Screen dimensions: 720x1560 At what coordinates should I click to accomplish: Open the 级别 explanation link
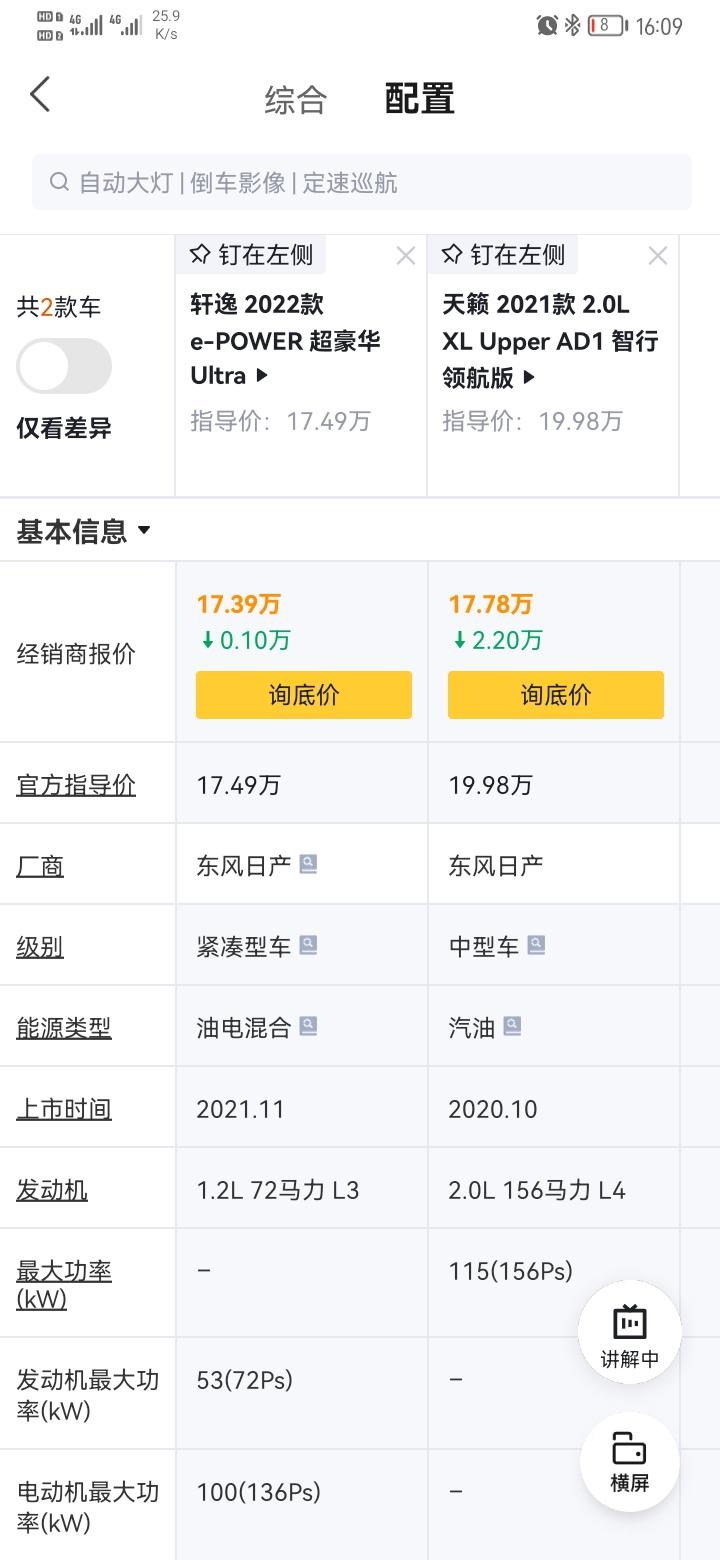40,947
